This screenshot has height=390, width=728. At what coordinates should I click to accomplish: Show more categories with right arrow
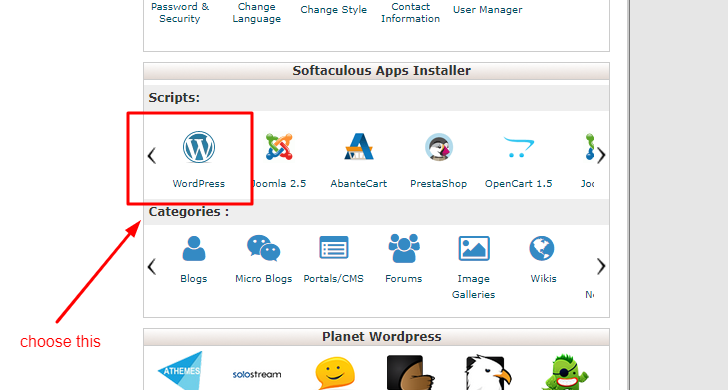coord(601,266)
